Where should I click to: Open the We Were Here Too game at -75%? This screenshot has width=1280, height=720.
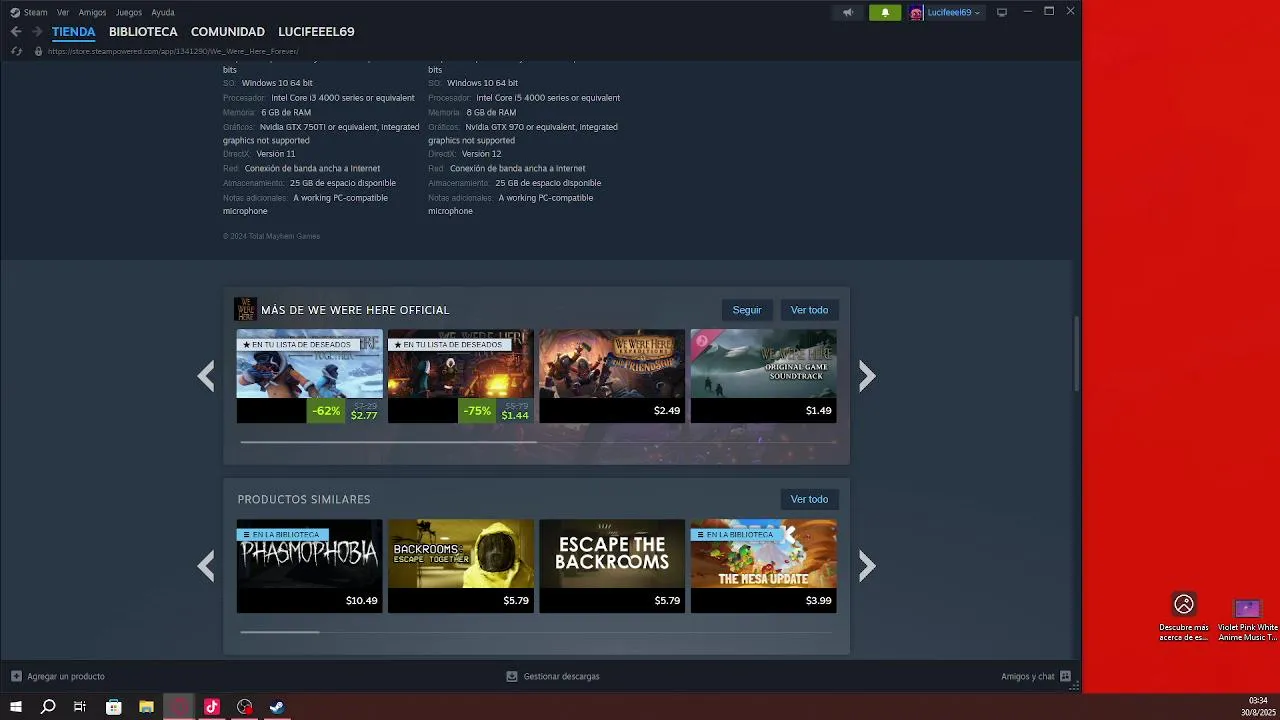pos(460,376)
